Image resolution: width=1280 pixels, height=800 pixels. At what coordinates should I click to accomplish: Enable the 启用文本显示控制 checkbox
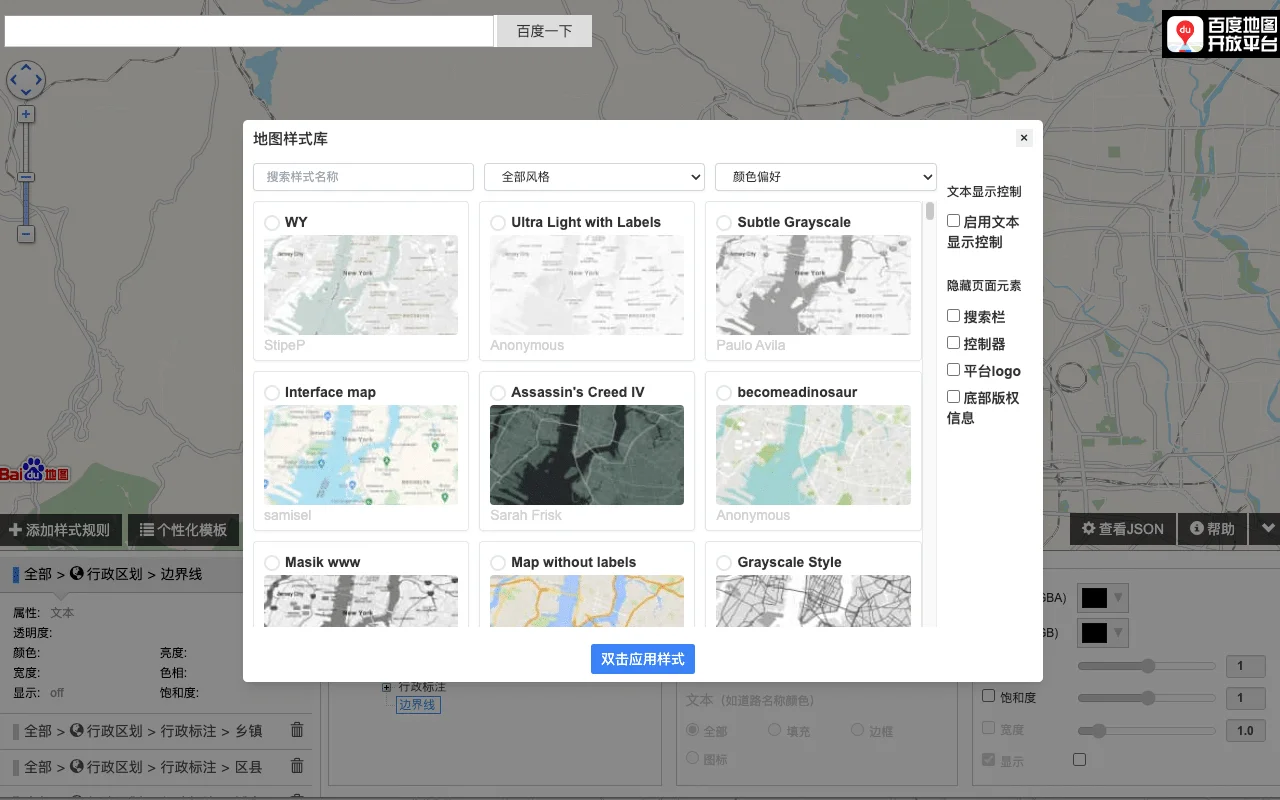(953, 221)
